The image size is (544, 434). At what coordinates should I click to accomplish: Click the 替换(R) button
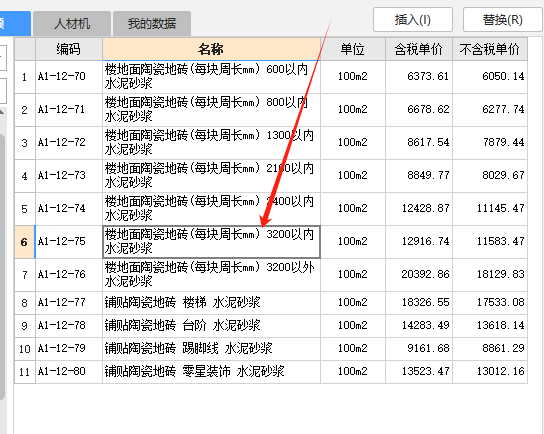(x=503, y=20)
